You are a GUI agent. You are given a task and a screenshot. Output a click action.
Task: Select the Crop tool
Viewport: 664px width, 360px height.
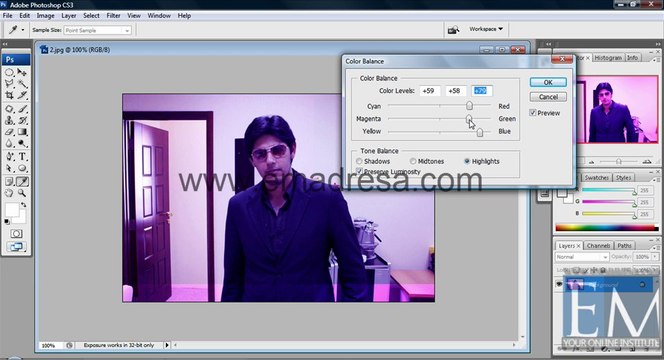coord(9,96)
